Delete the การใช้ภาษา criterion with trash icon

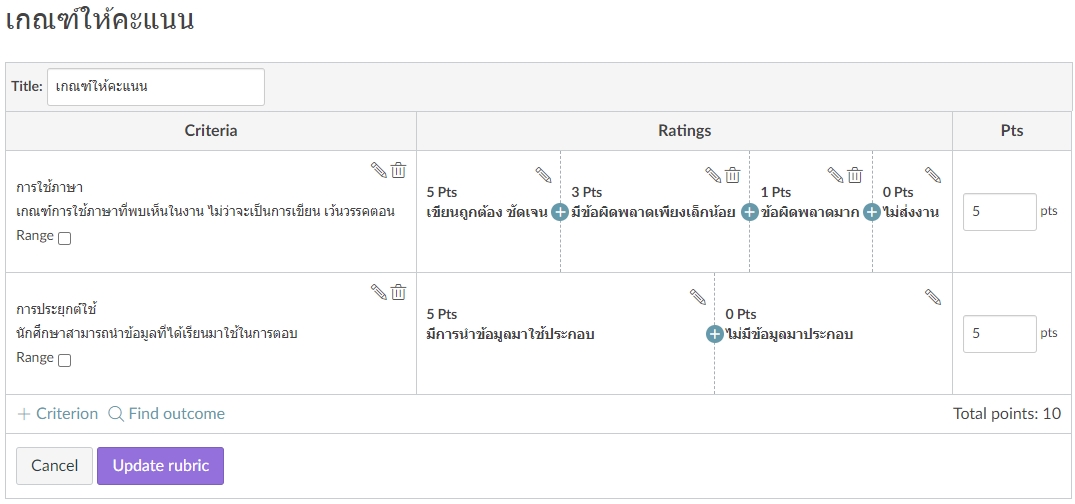398,170
